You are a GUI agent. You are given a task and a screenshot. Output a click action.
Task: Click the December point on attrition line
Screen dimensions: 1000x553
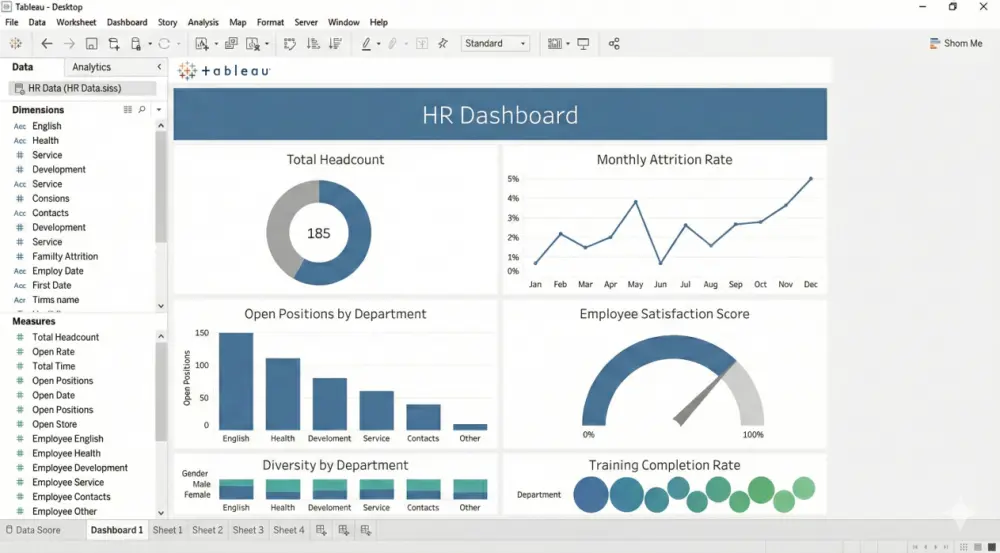811,179
